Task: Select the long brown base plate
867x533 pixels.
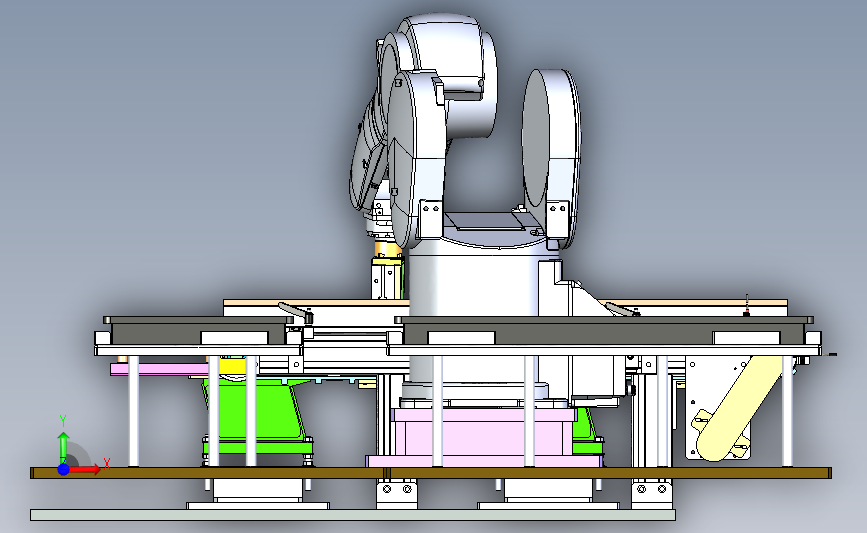Action: click(x=431, y=473)
